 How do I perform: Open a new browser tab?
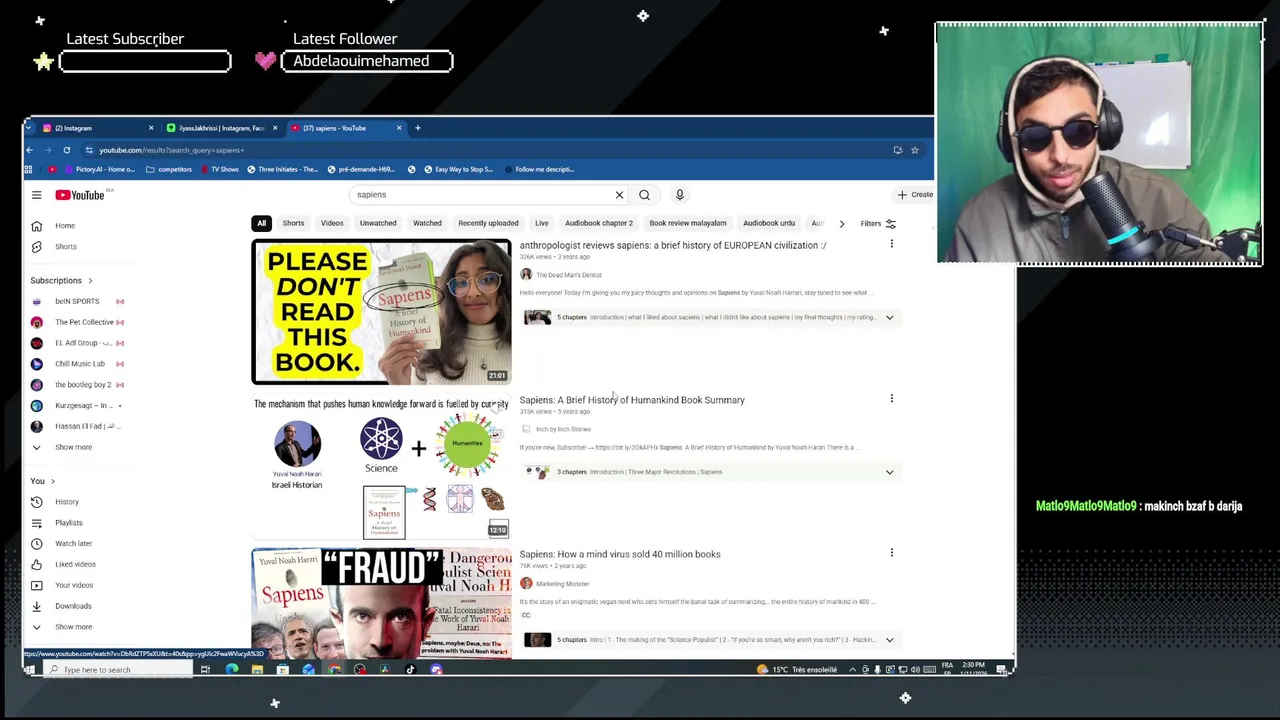418,128
